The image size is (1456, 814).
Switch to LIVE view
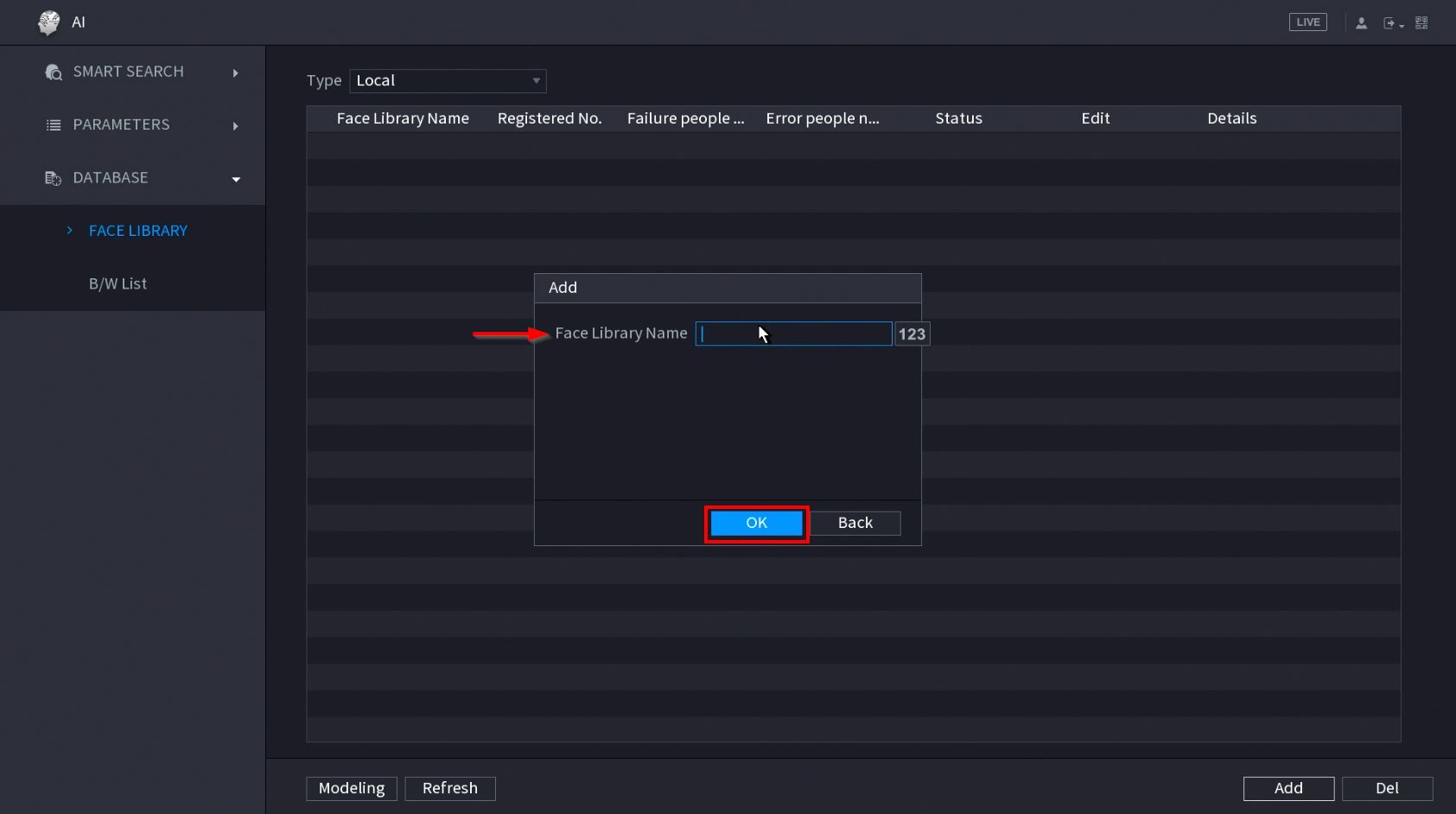[1307, 22]
